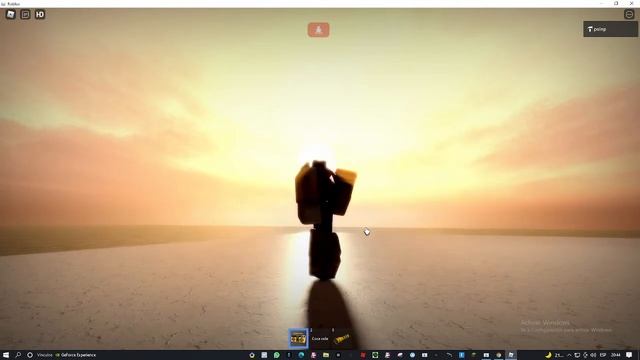Open the Windows Start menu

click(6, 355)
